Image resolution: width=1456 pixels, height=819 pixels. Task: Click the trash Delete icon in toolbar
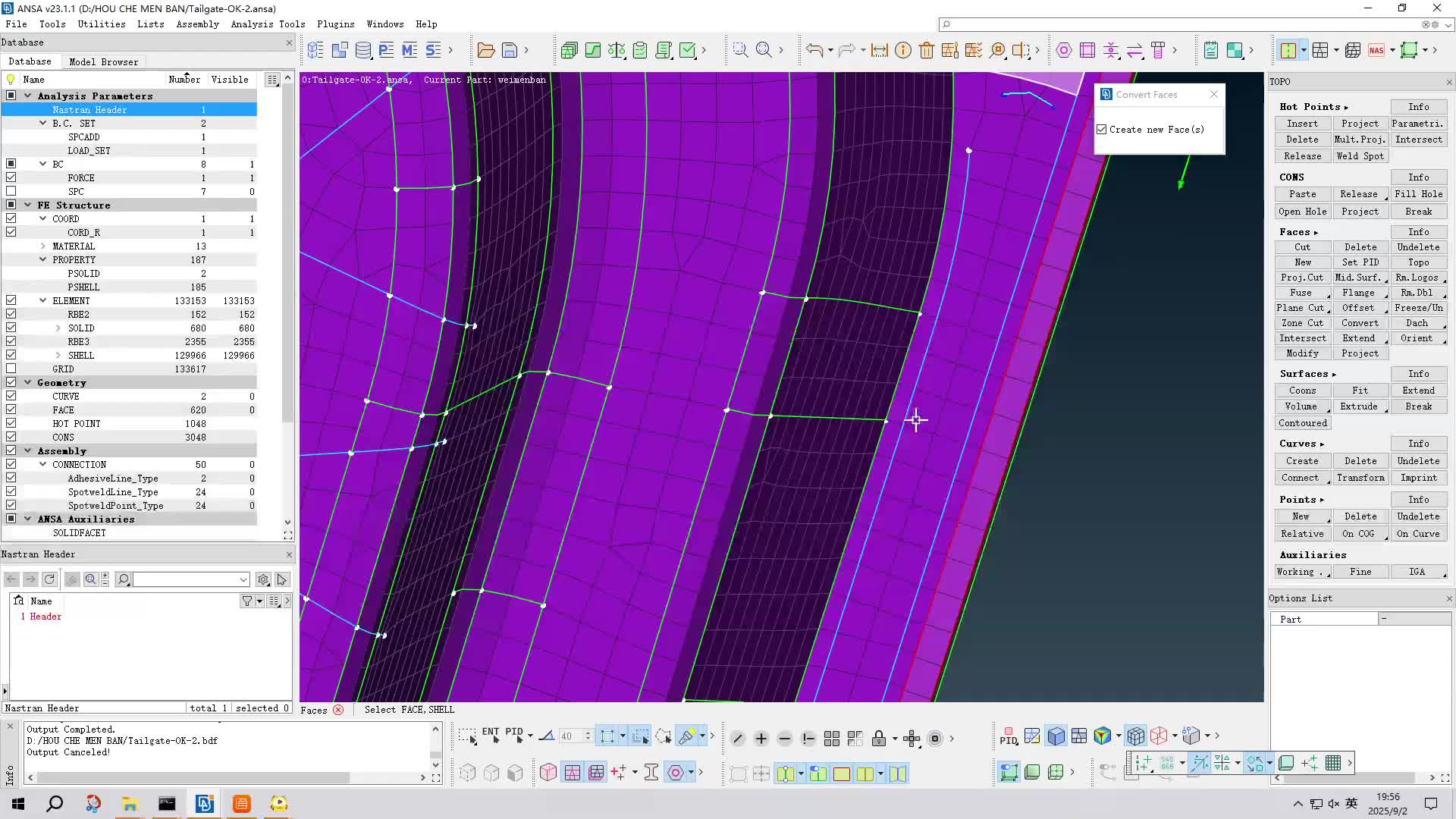[x=926, y=51]
